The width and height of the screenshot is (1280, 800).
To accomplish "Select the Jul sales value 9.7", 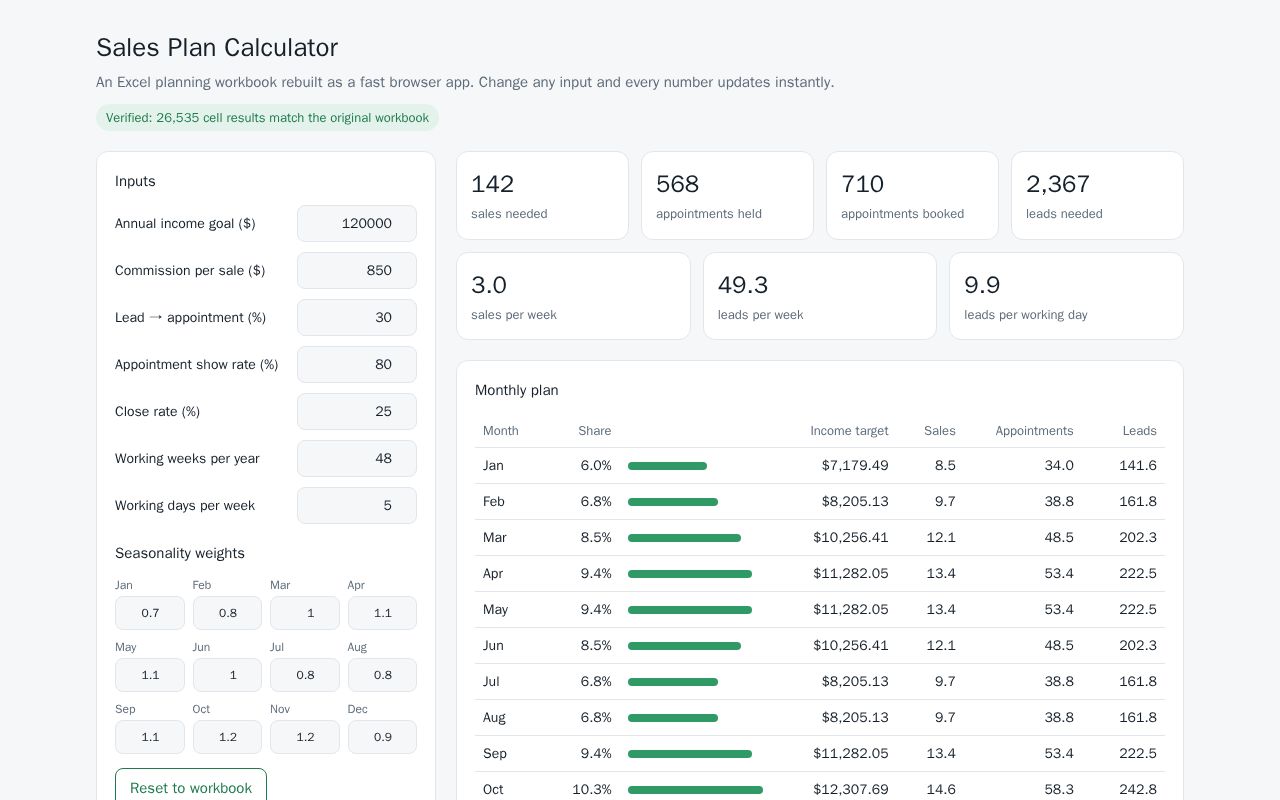I will coord(945,682).
